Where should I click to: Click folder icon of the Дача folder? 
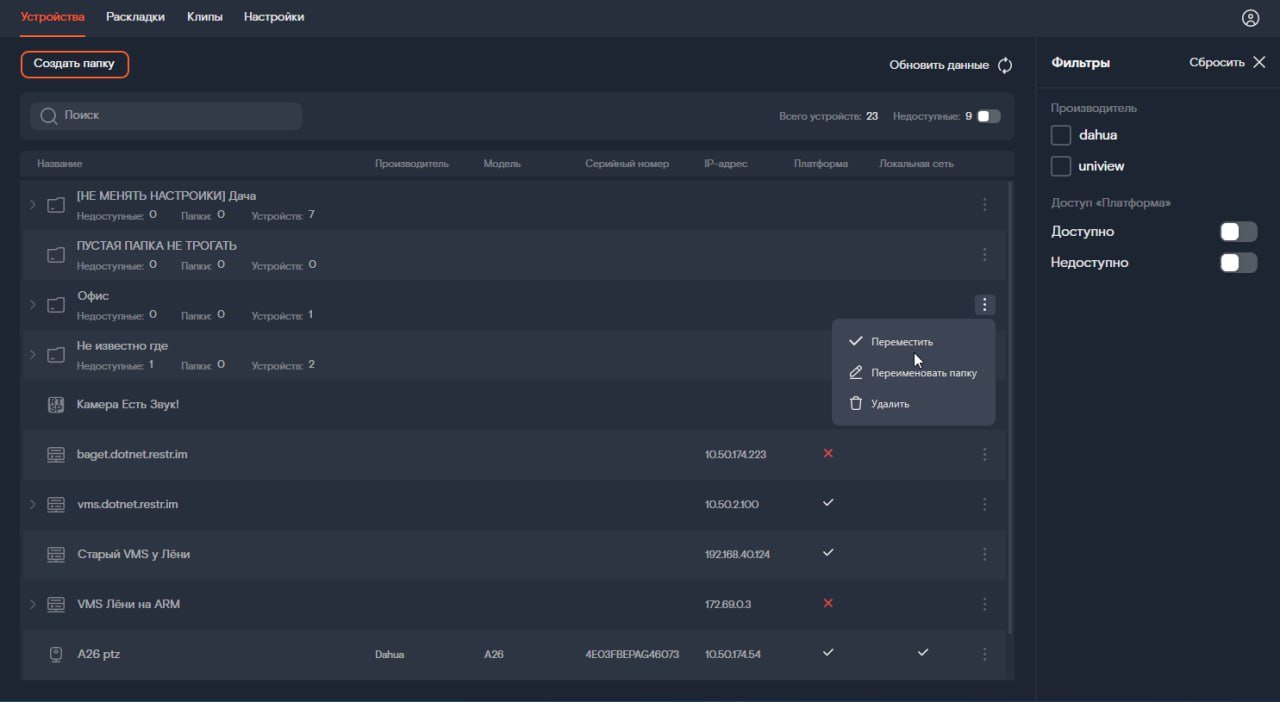coord(56,205)
